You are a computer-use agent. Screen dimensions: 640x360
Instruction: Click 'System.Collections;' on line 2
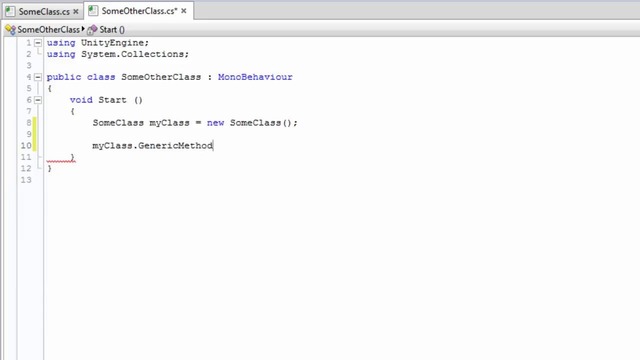[x=135, y=54]
